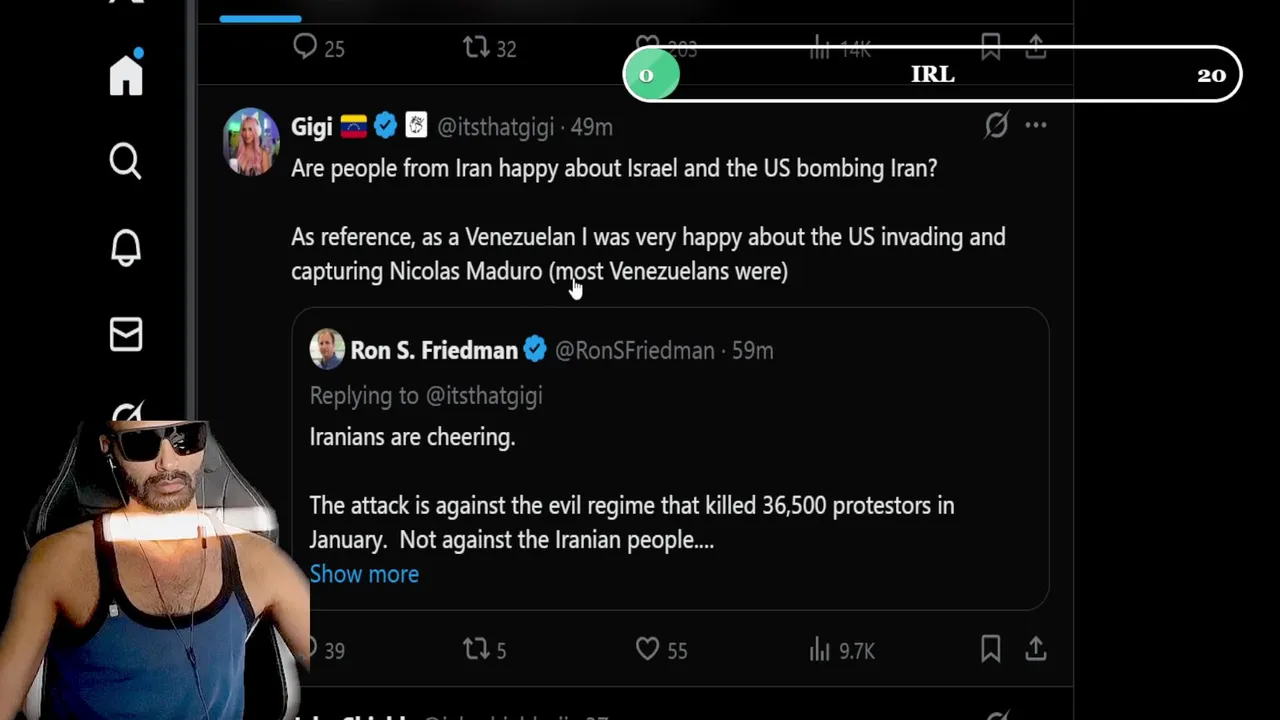The height and width of the screenshot is (720, 1280).
Task: Bookmark Gigi's post
Action: click(x=990, y=650)
